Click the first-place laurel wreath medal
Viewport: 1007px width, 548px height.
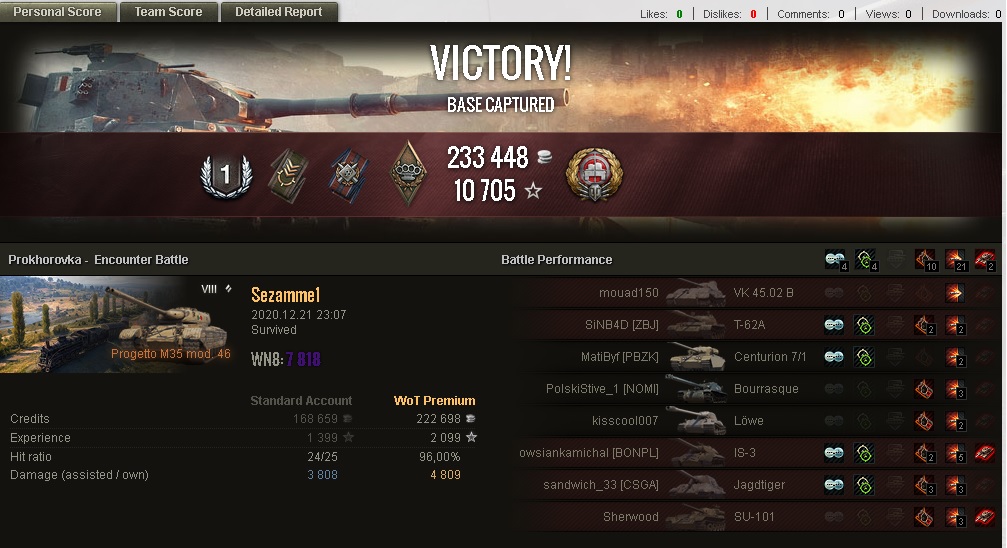coord(225,175)
